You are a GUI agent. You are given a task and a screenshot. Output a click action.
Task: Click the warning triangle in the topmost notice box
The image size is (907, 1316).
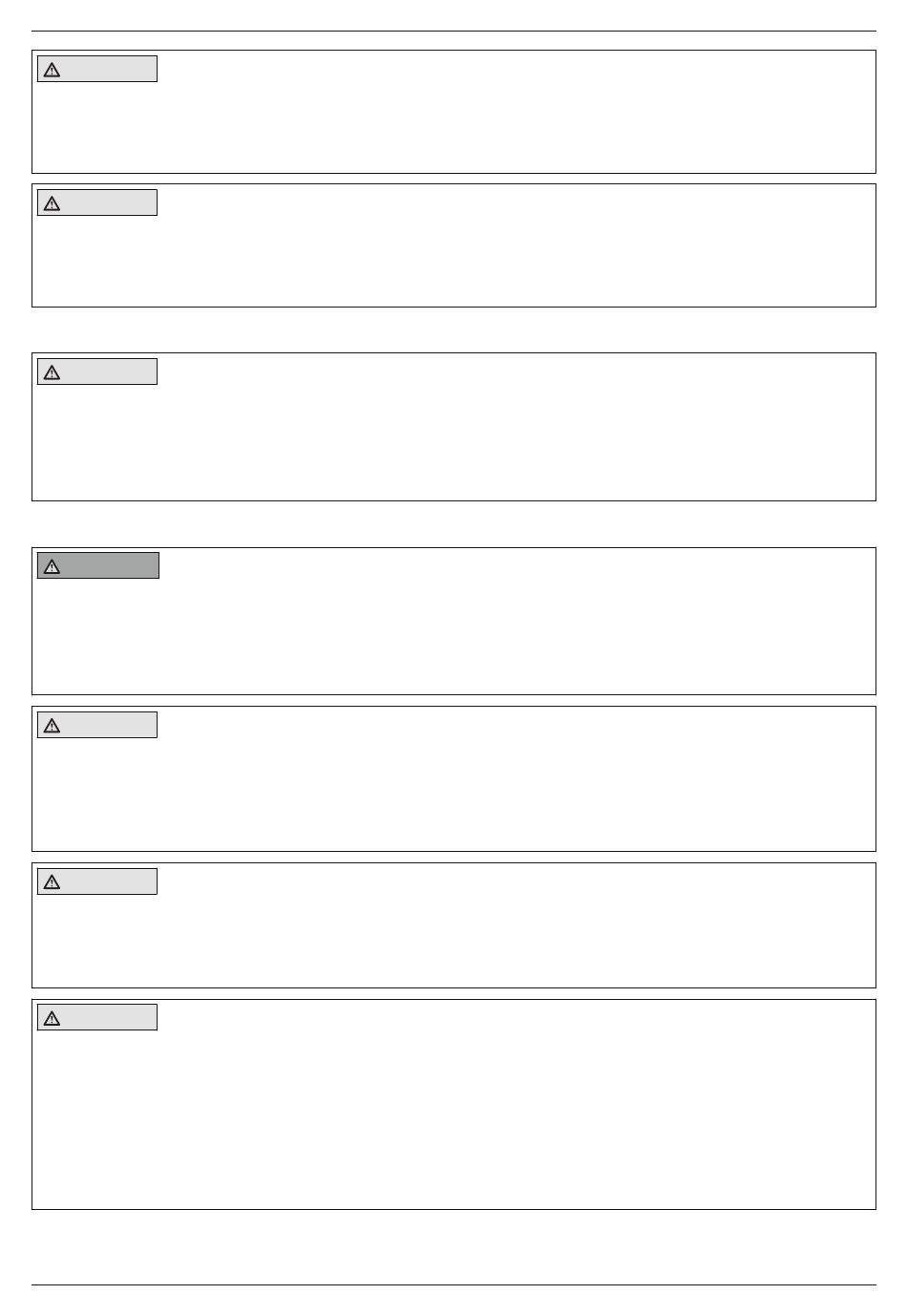[52, 70]
